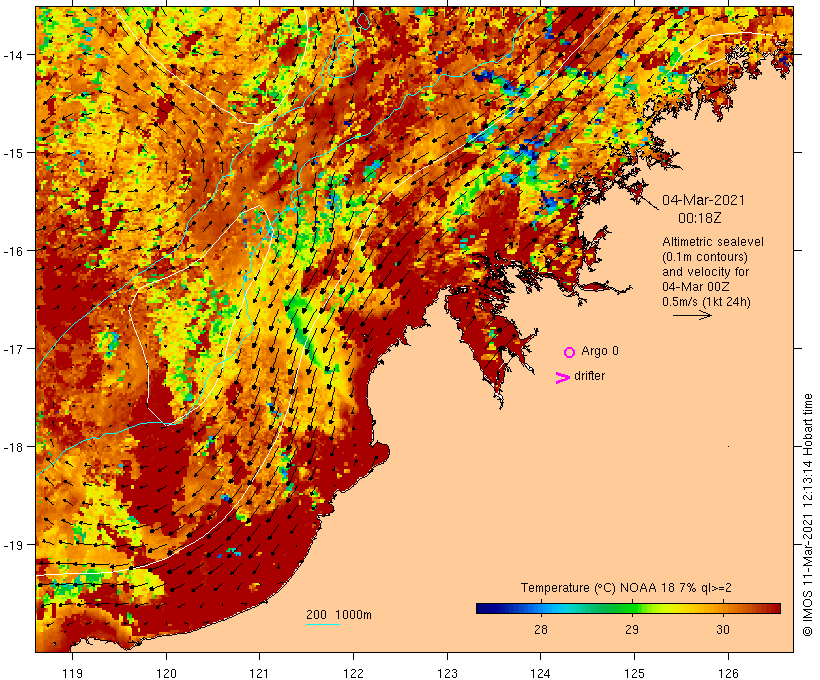820x680 pixels.
Task: Click the magenta drifter arrowhead symbol
Action: 563,378
